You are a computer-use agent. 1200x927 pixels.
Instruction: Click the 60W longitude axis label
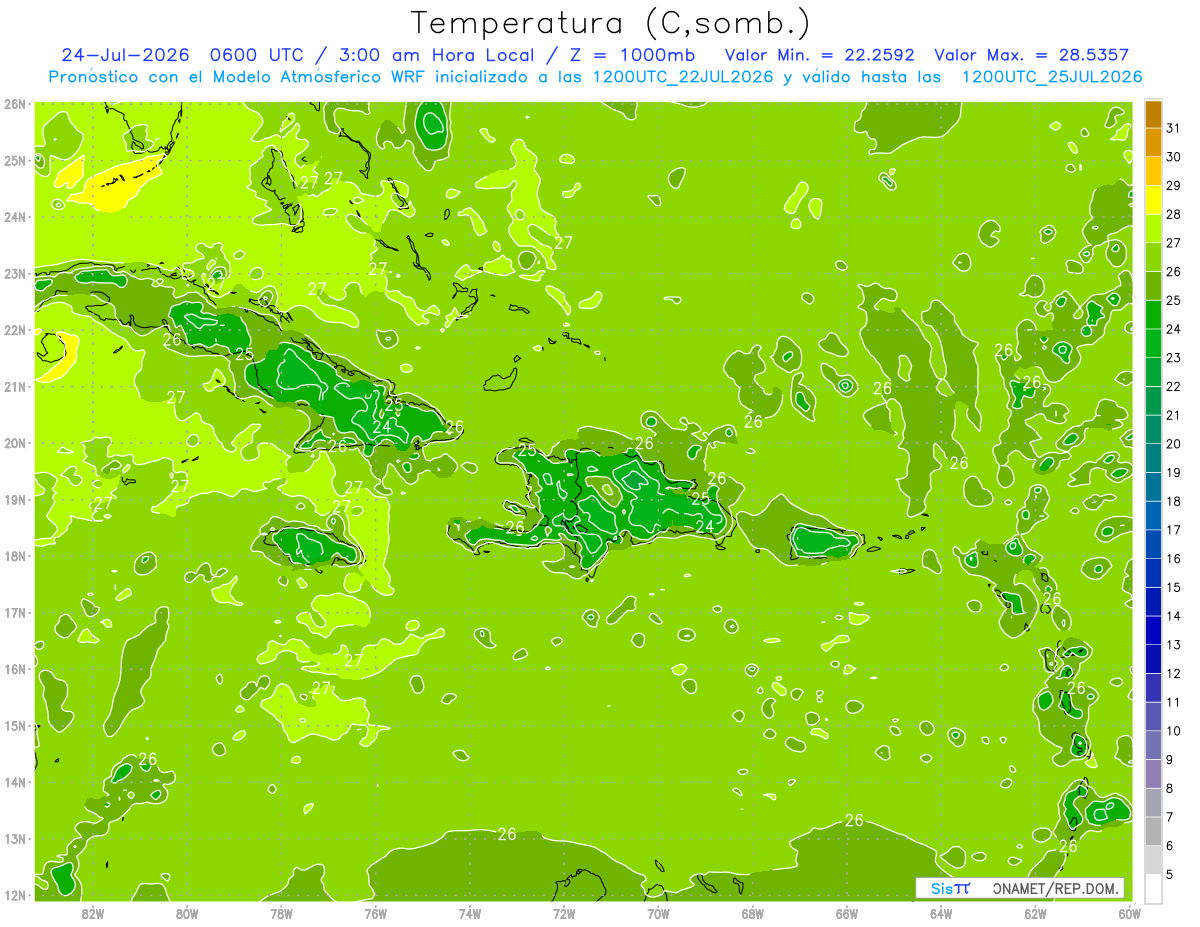point(1129,912)
